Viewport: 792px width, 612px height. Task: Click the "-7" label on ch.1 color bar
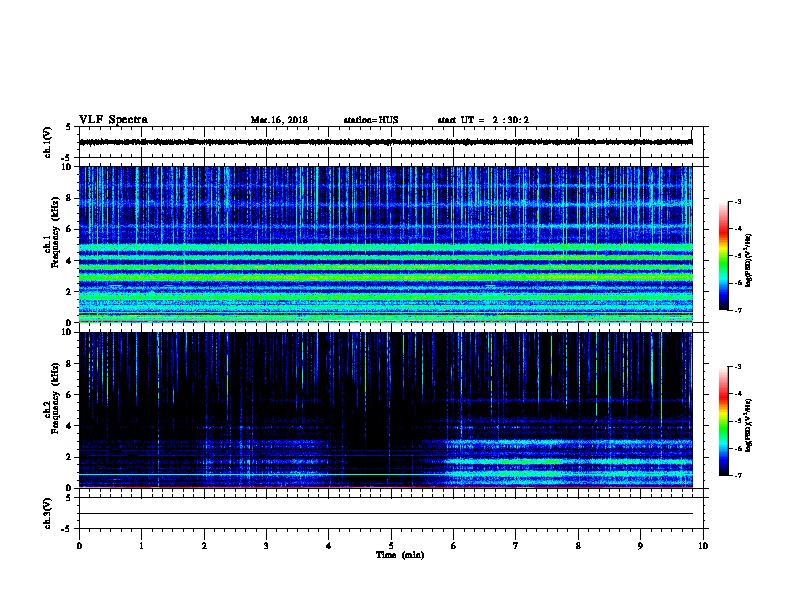738,310
